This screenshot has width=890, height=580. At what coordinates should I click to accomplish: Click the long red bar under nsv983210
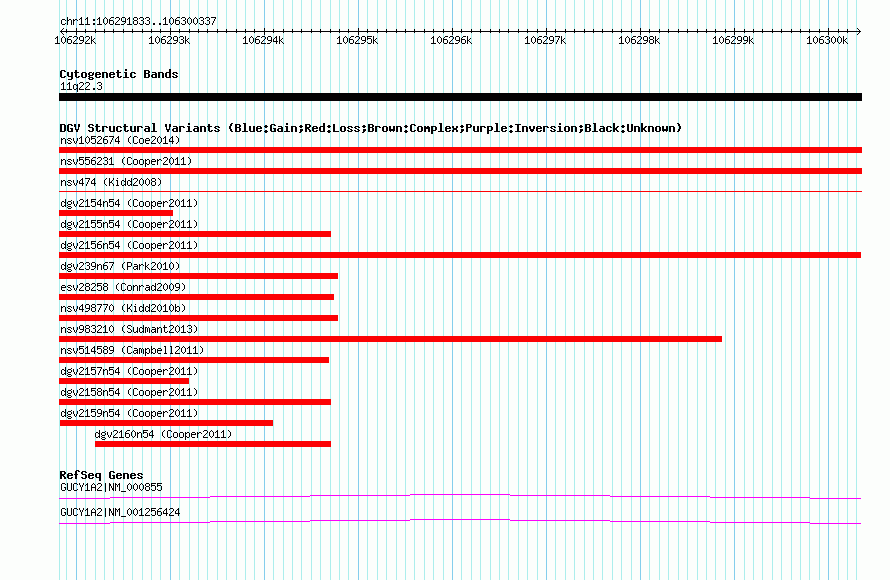pyautogui.click(x=391, y=339)
